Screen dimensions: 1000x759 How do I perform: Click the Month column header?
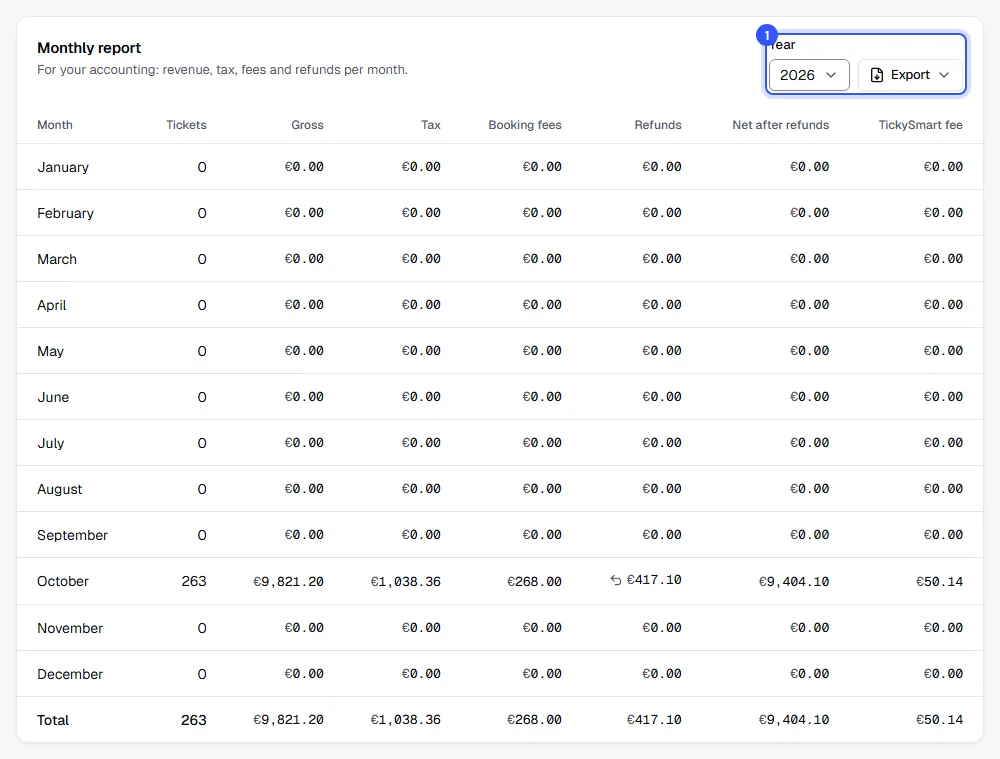(x=55, y=125)
